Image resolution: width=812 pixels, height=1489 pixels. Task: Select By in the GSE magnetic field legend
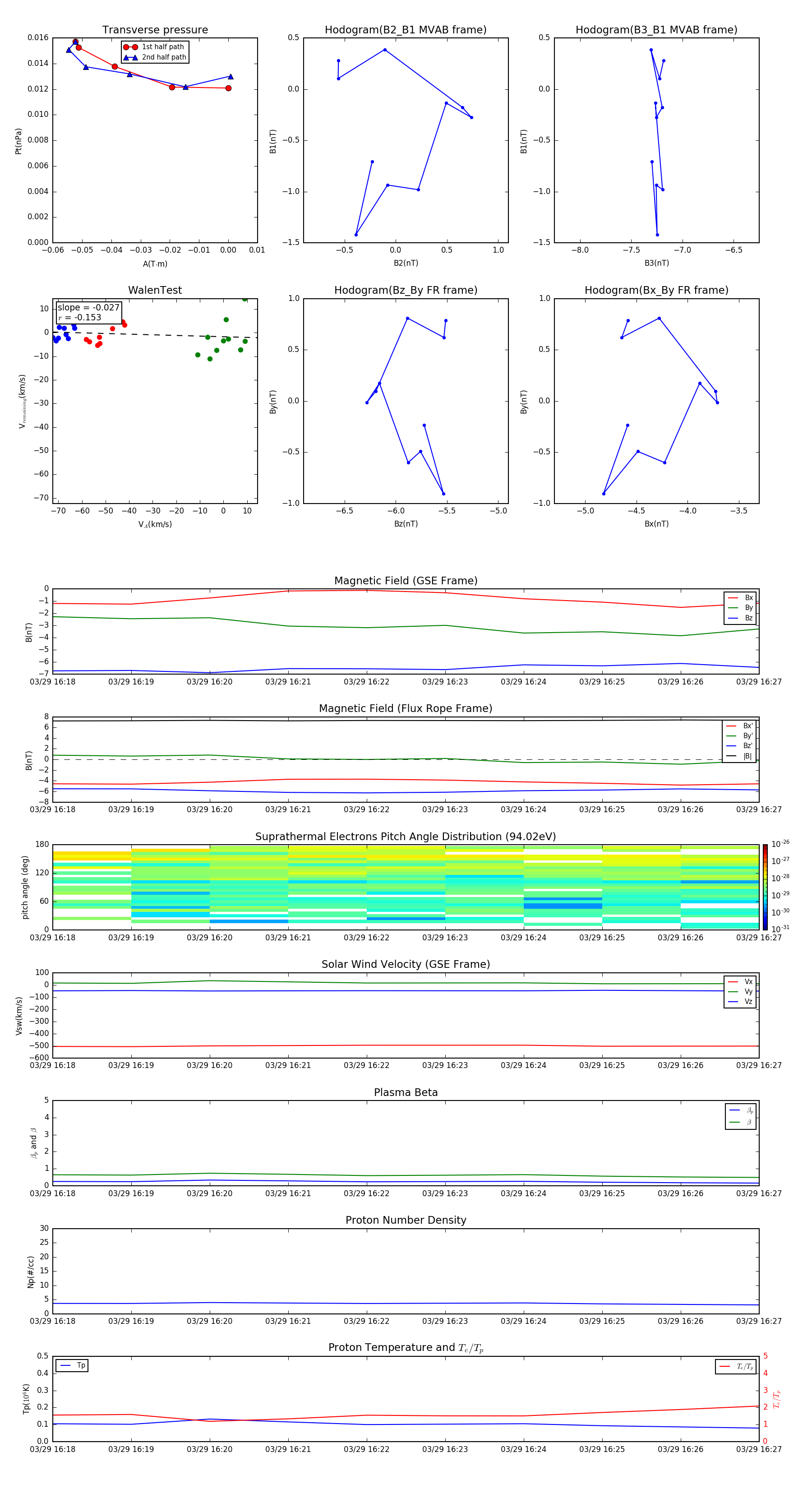click(x=740, y=608)
